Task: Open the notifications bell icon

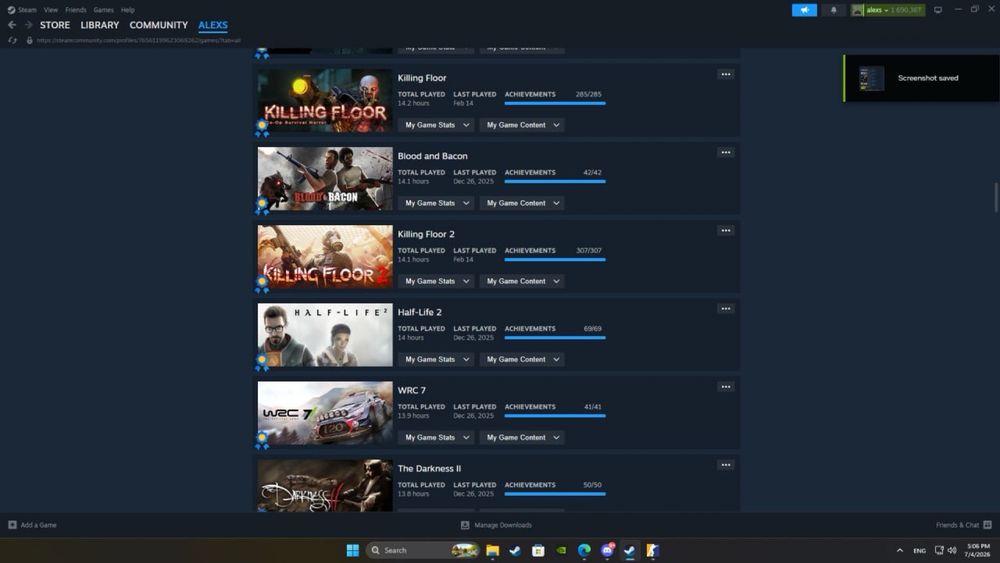Action: pos(833,10)
